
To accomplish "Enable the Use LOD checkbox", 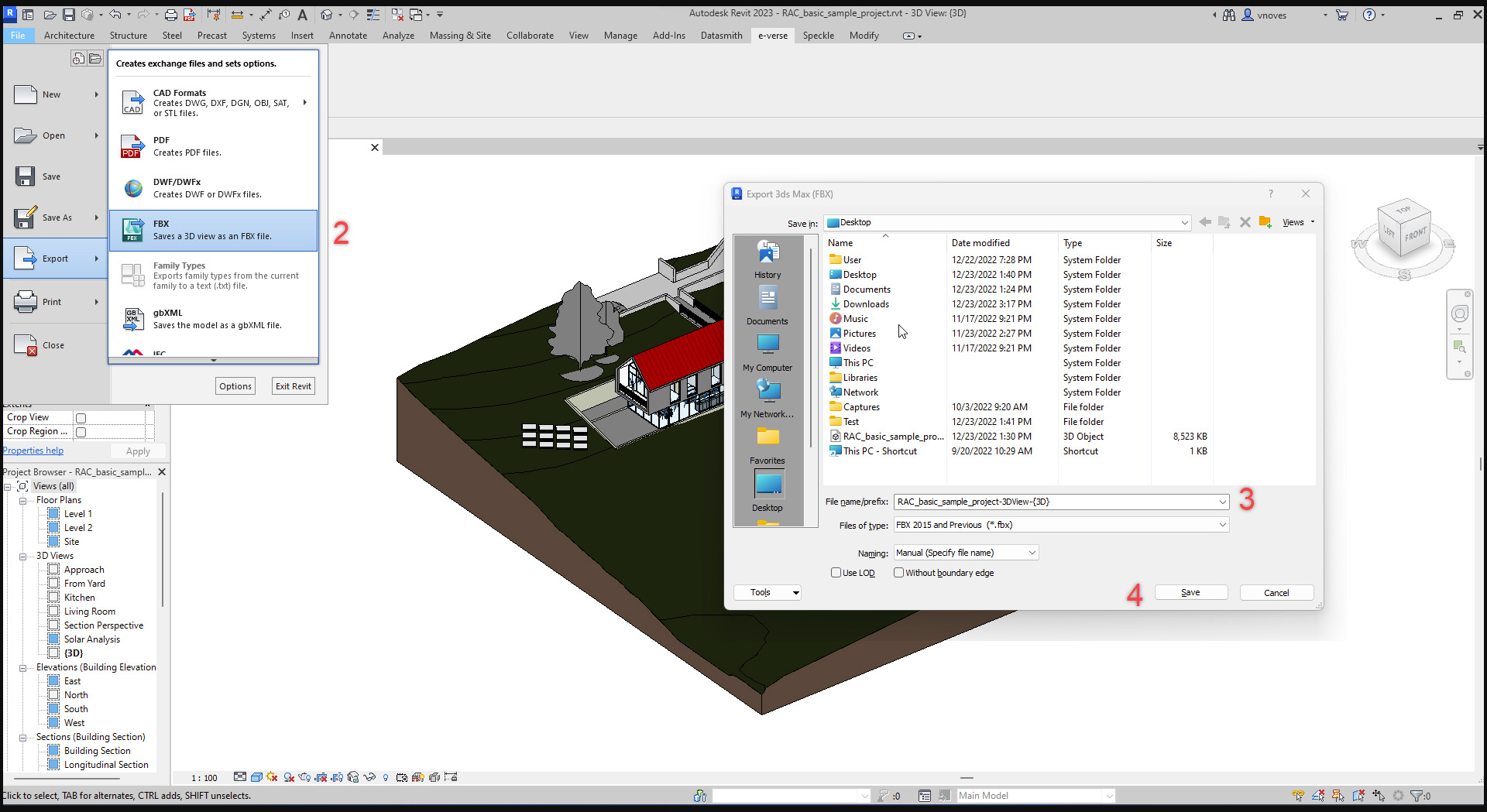I will pos(836,573).
